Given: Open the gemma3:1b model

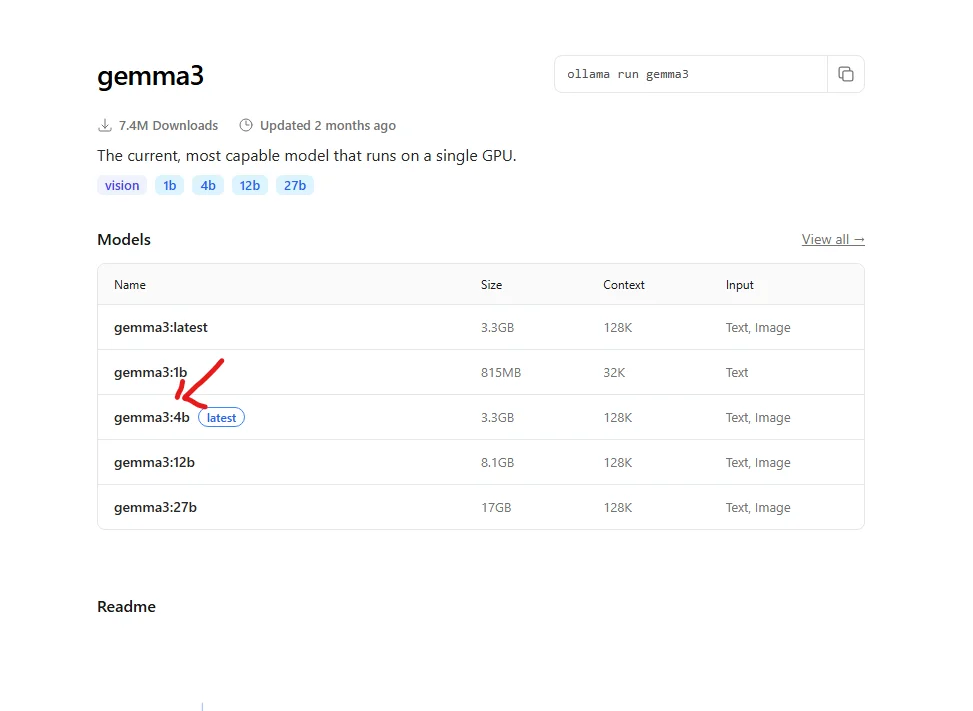Looking at the screenshot, I should coord(150,372).
